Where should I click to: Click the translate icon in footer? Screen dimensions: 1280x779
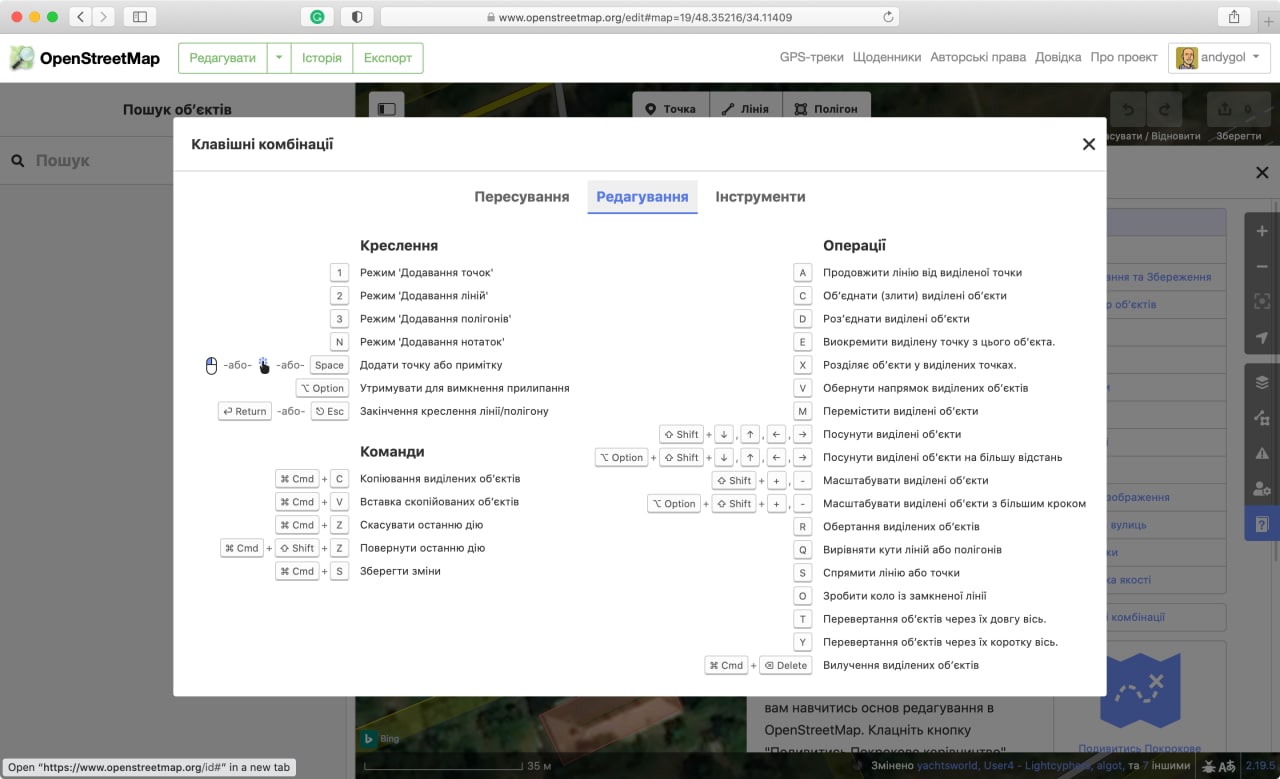tap(1227, 767)
